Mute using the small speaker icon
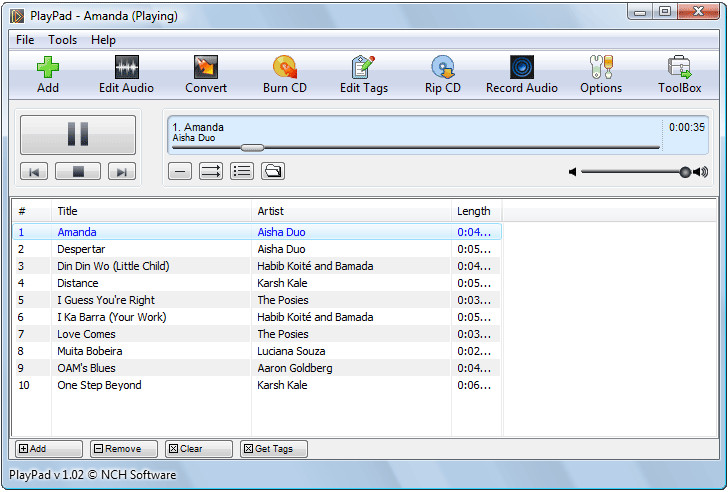 pyautogui.click(x=572, y=172)
